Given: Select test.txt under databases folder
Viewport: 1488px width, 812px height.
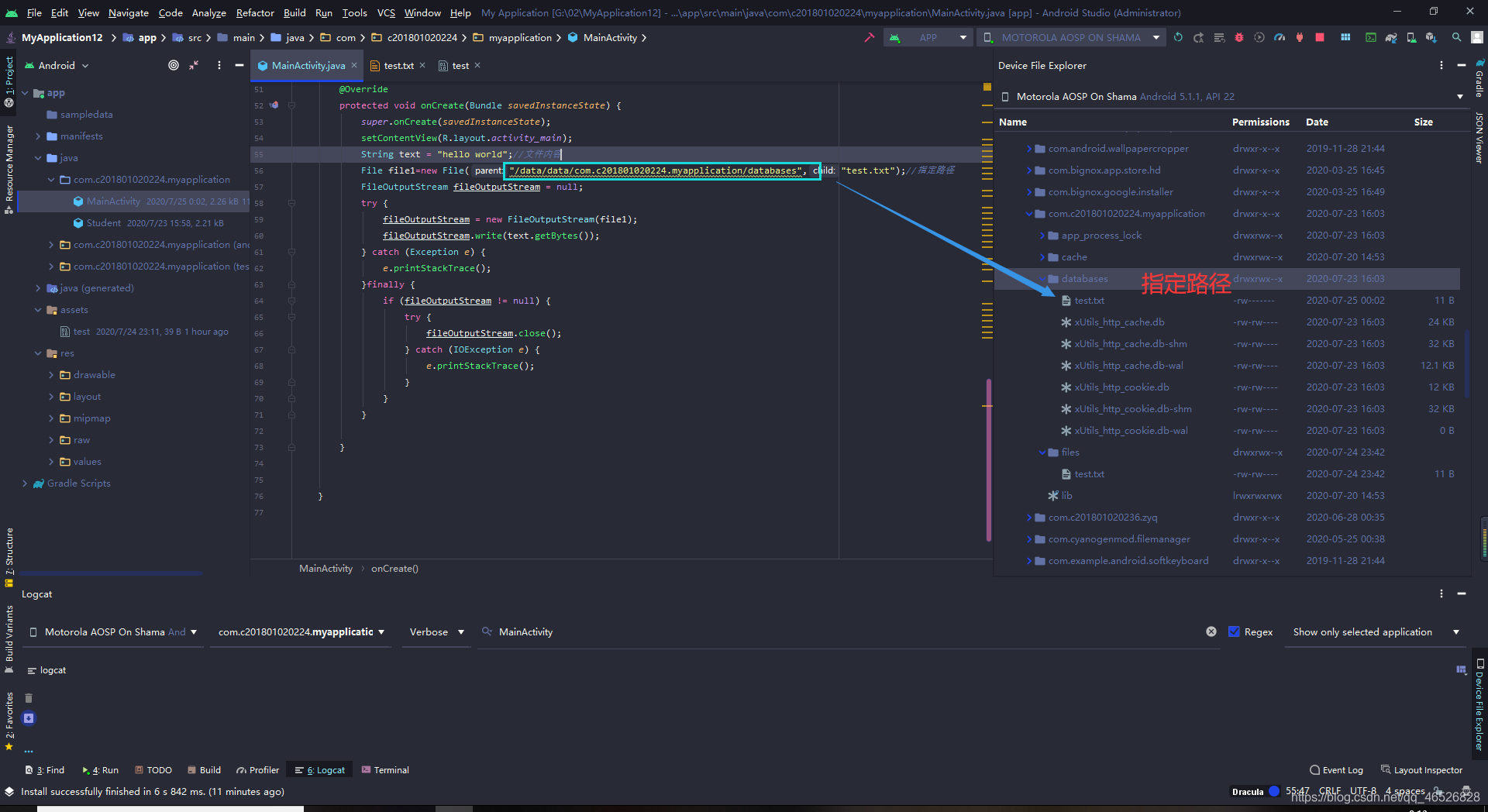Looking at the screenshot, I should (1089, 301).
